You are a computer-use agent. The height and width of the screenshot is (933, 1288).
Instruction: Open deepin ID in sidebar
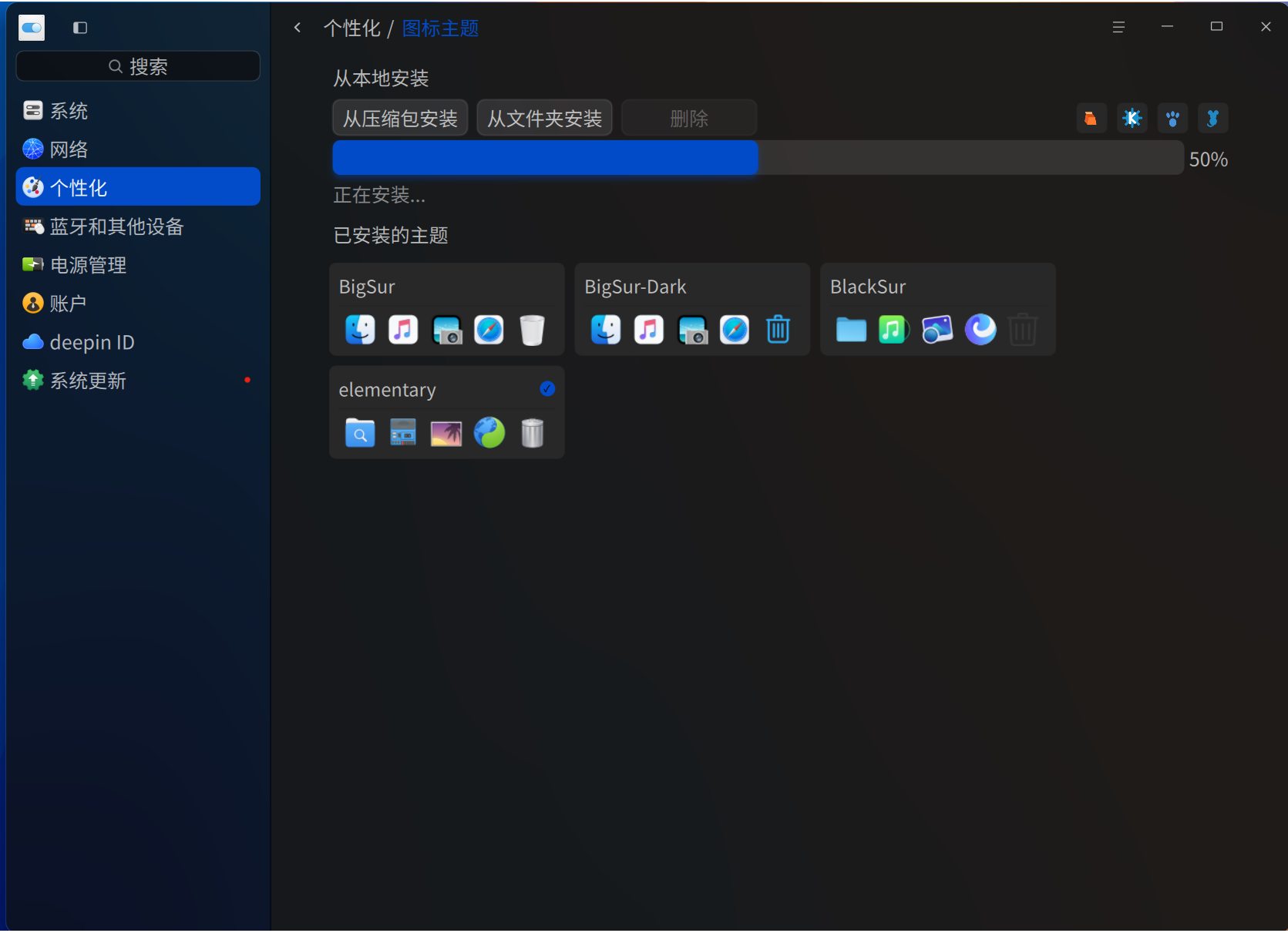point(138,342)
